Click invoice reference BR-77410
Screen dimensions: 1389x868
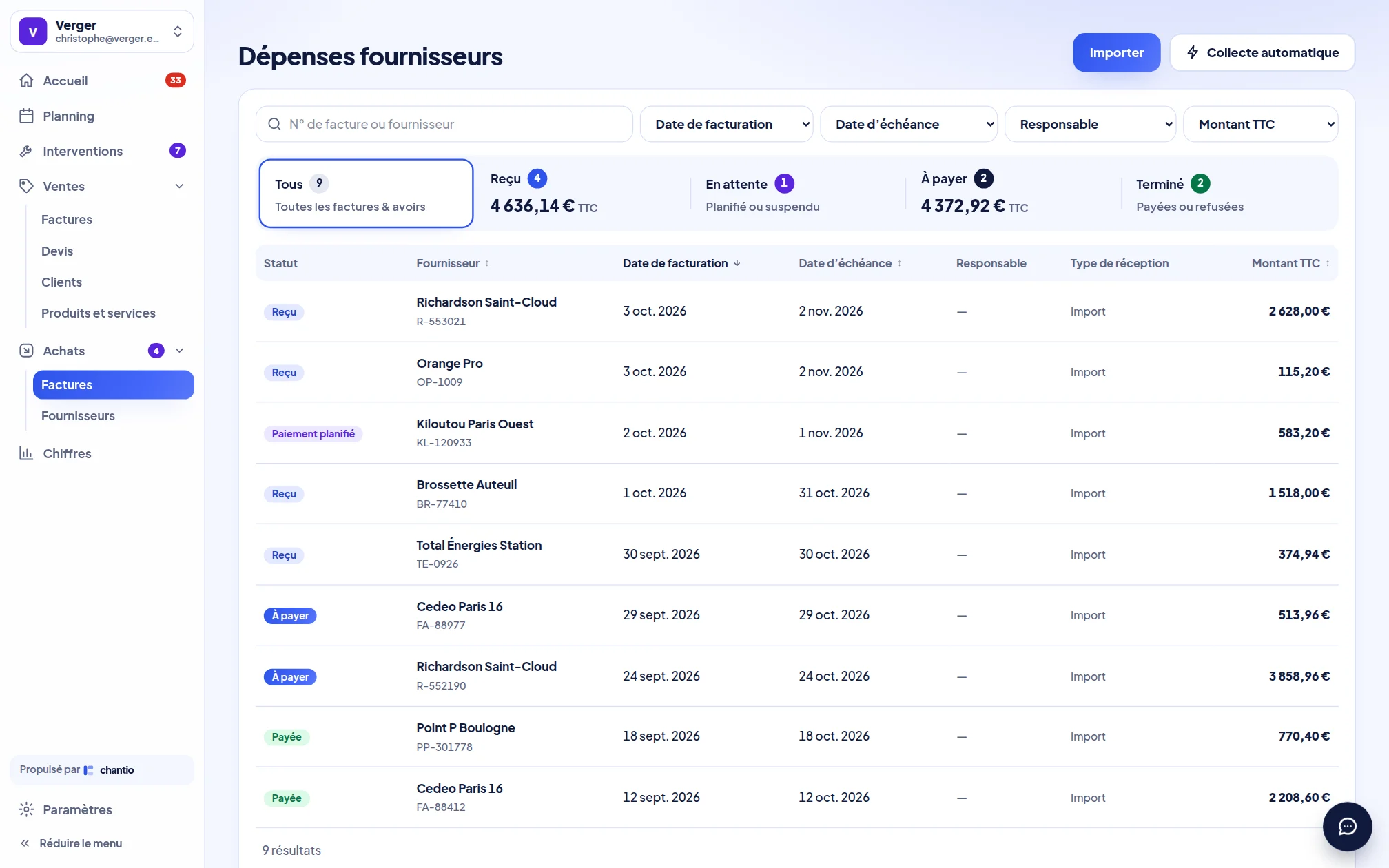click(442, 504)
